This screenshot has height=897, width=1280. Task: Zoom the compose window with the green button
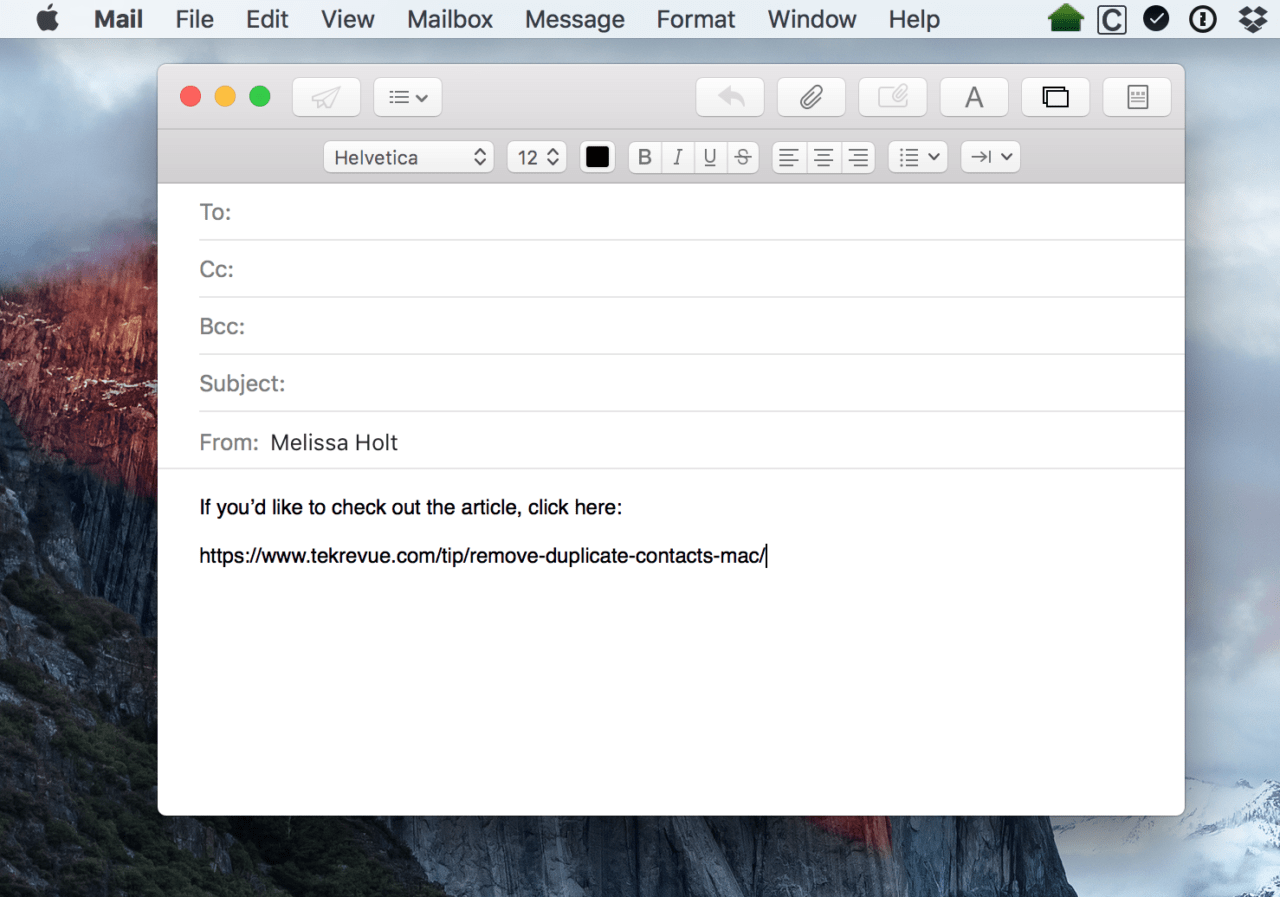click(260, 97)
